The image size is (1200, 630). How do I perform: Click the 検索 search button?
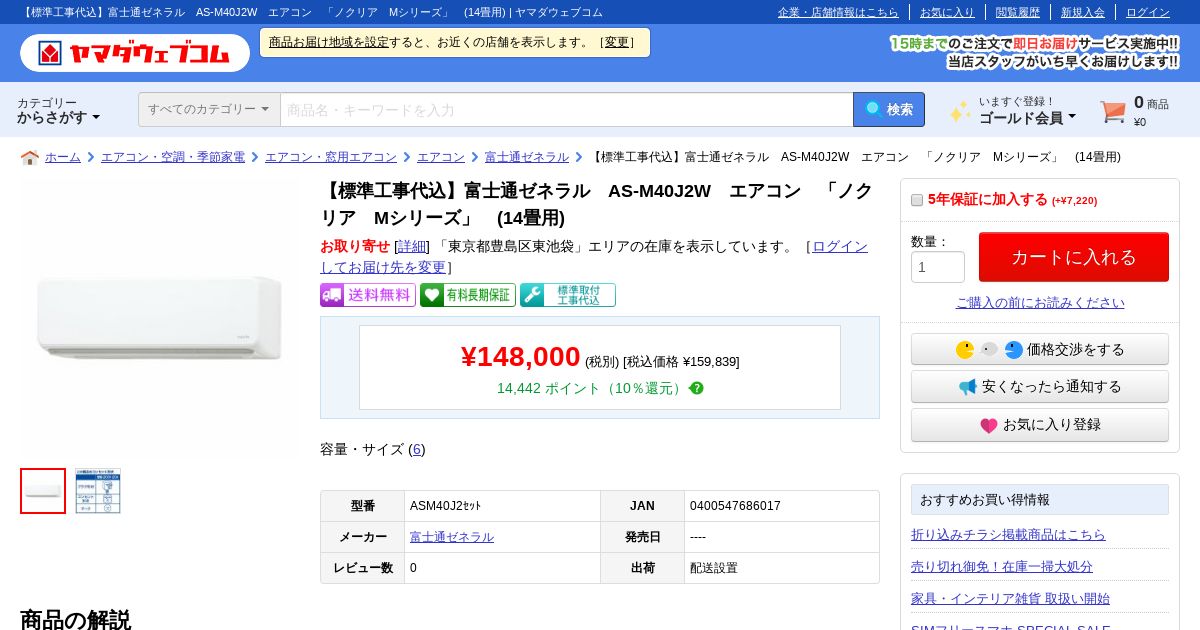click(889, 110)
